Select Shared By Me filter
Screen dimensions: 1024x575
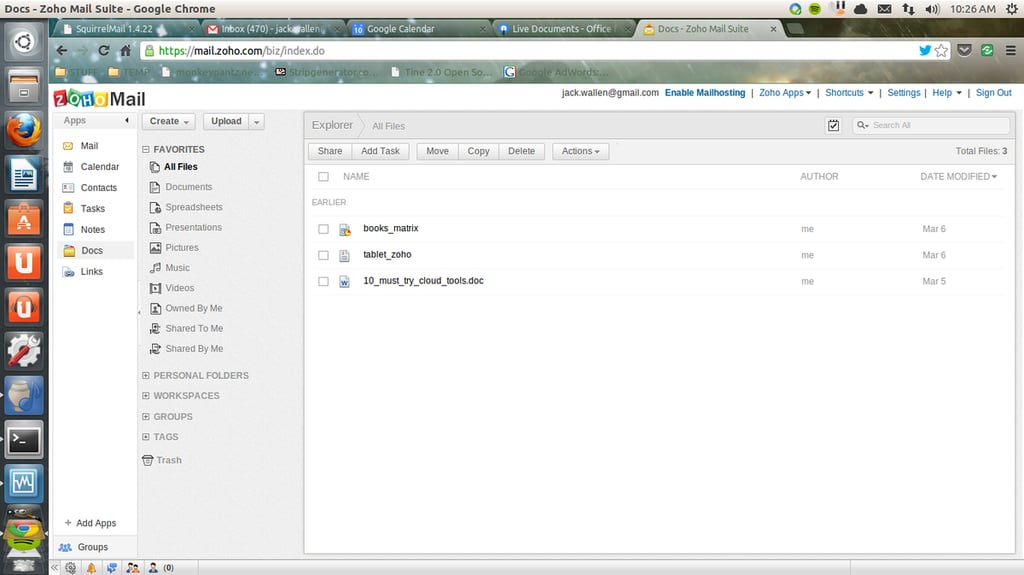point(187,349)
